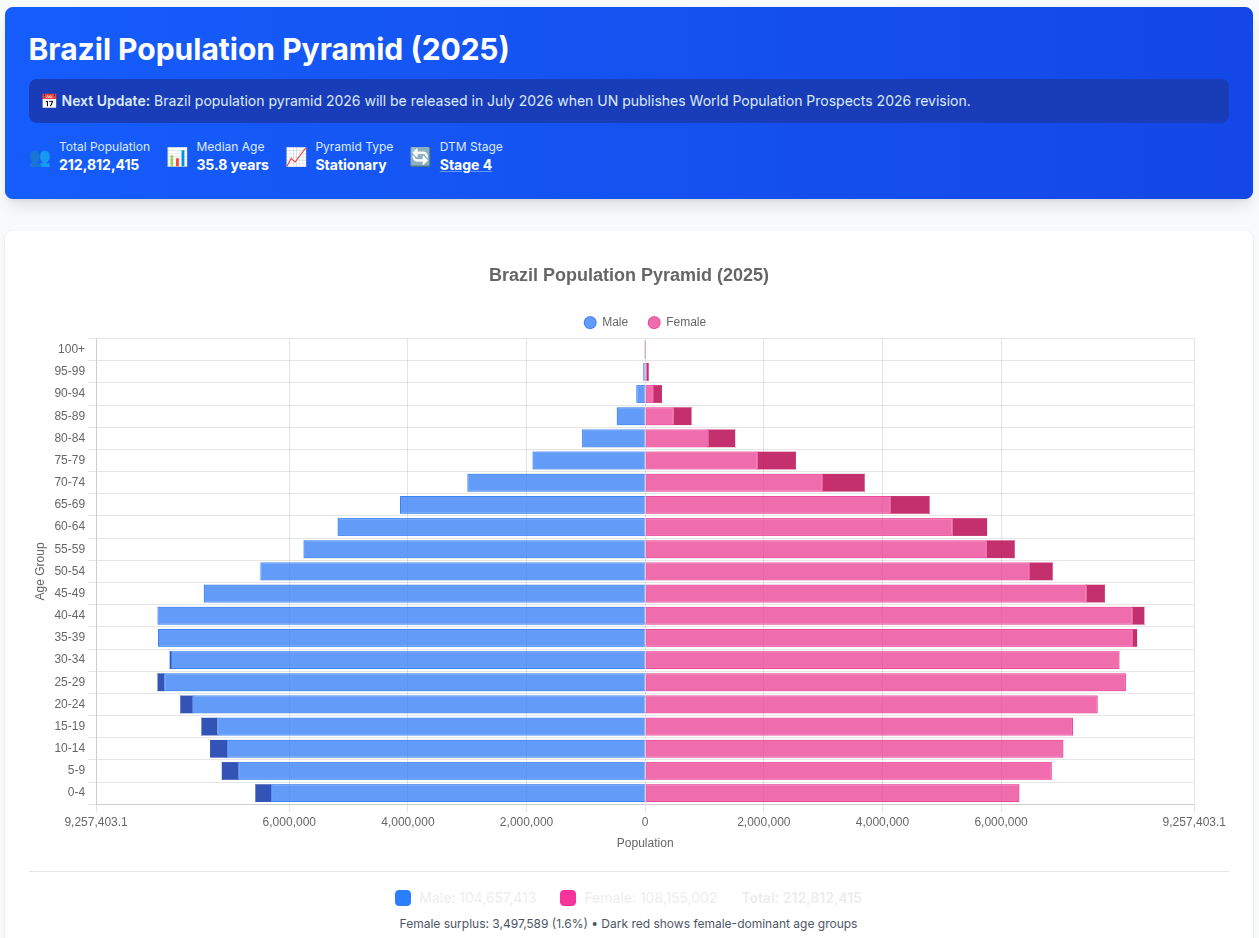This screenshot has height=938, width=1259.
Task: Open the Stage 4 link
Action: (x=465, y=165)
